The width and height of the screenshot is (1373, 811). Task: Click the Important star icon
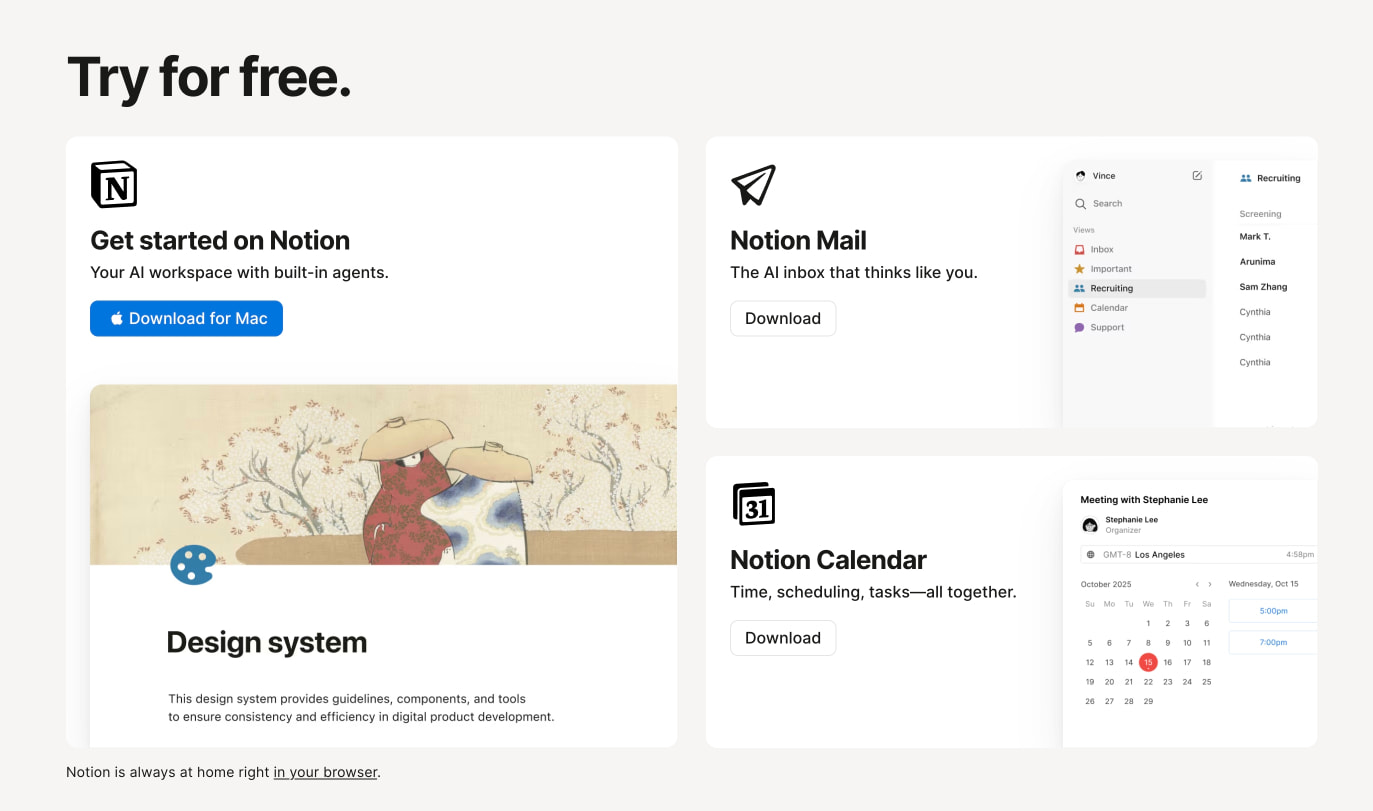(1079, 269)
